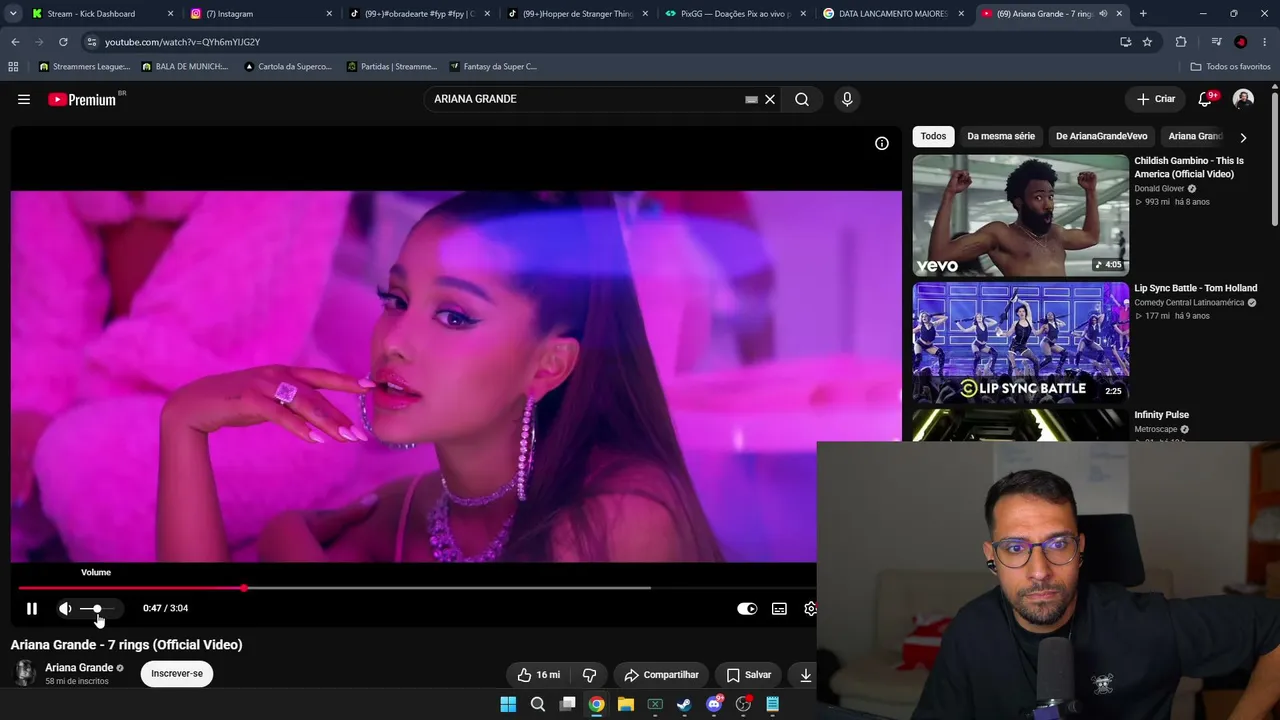Mute the video with the speaker icon
This screenshot has height=720, width=1280.
tap(65, 608)
